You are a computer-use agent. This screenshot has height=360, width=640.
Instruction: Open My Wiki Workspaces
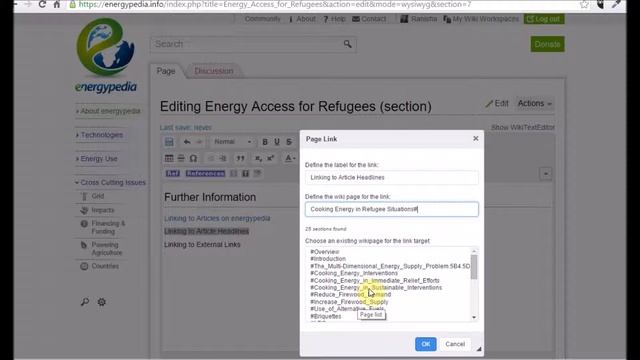point(481,19)
